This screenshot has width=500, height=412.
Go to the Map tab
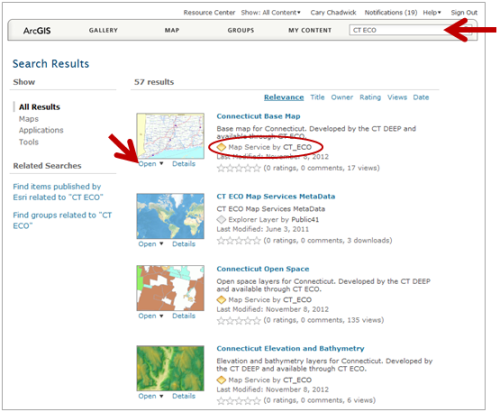point(172,30)
